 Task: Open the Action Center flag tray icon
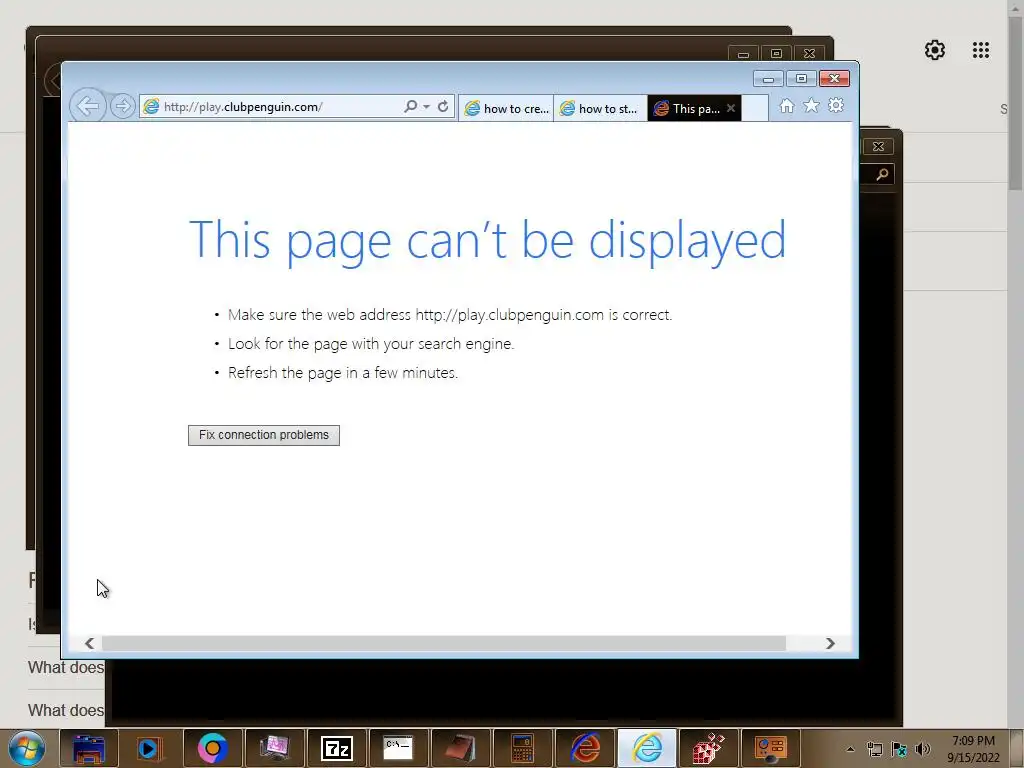tap(899, 749)
